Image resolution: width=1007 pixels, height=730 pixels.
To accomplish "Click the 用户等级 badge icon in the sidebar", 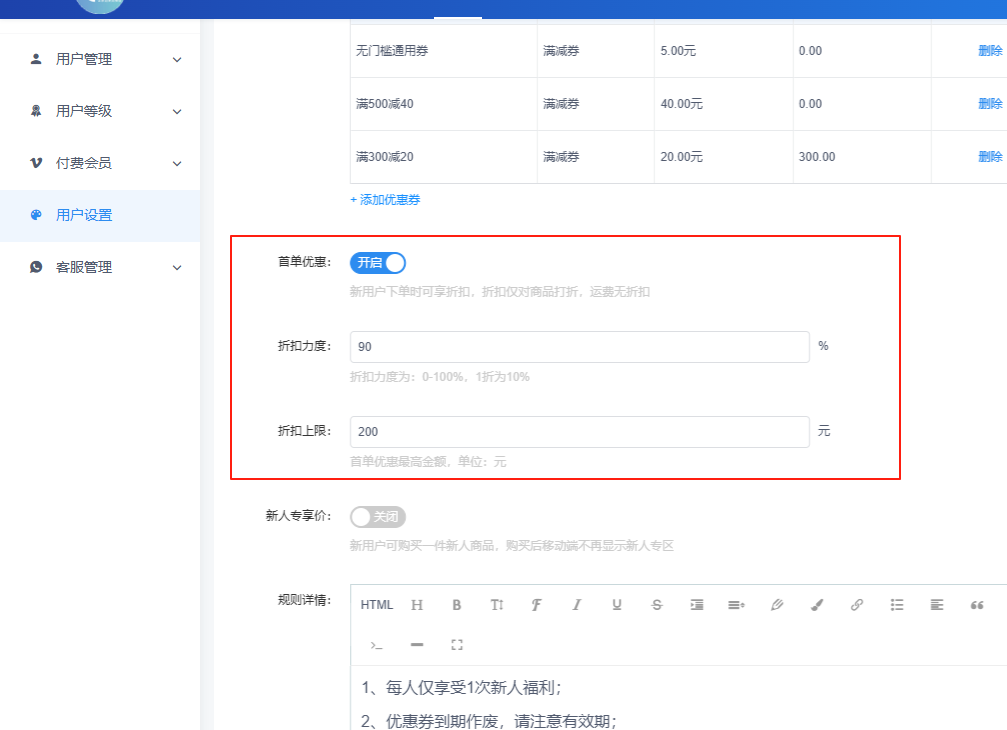I will (x=36, y=111).
